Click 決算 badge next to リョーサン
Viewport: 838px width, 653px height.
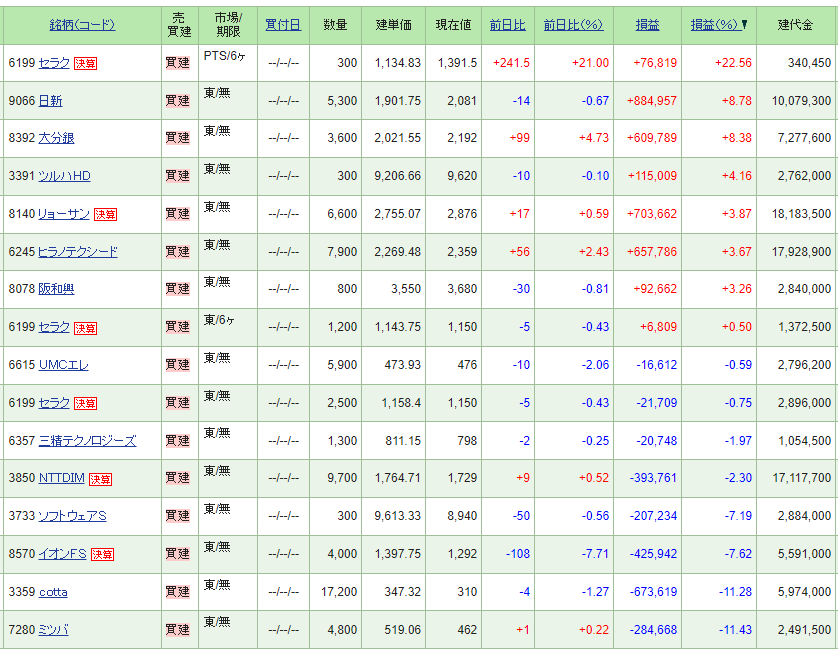pyautogui.click(x=105, y=214)
